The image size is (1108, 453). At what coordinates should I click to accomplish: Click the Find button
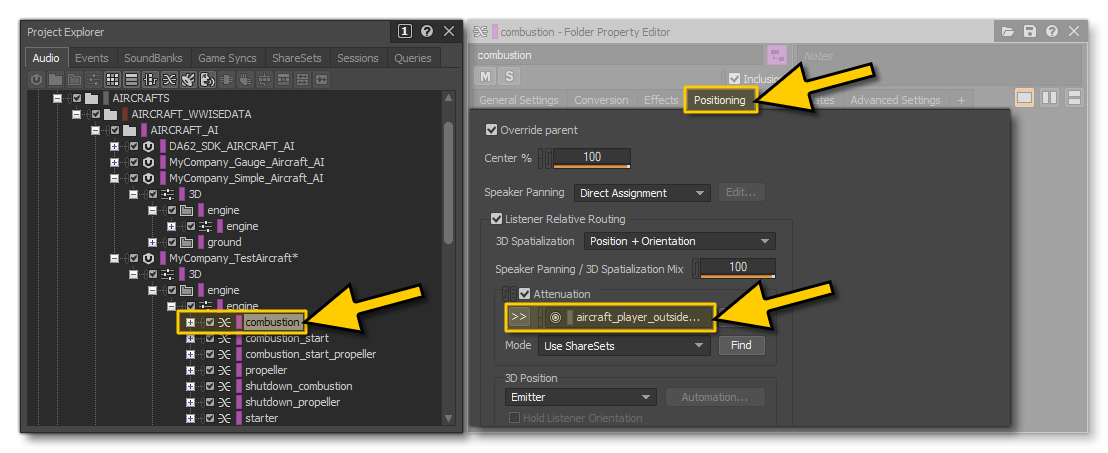[x=741, y=346]
